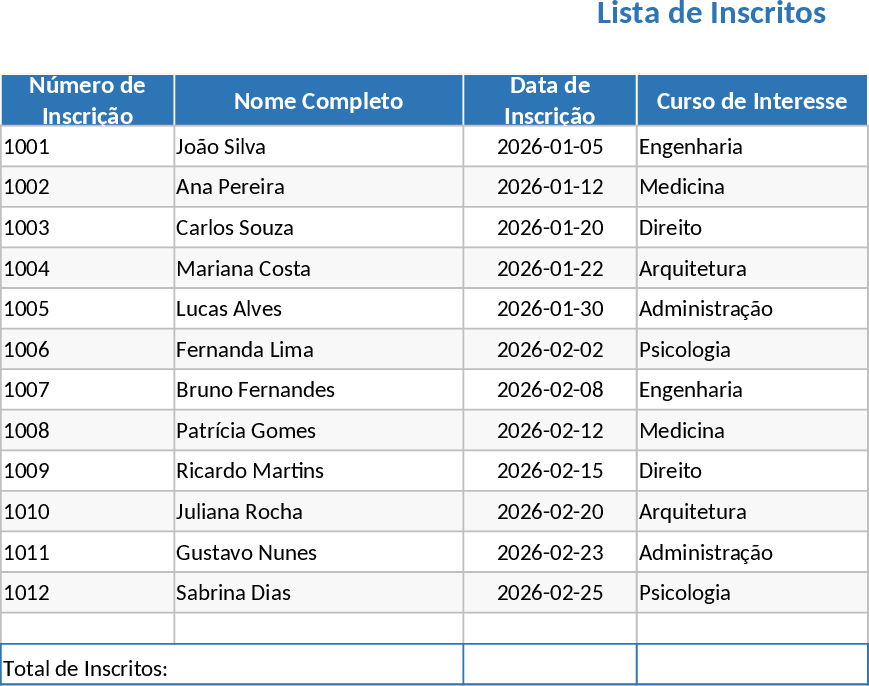Click the Ricardo Martins name cell
Image resolution: width=869 pixels, height=686 pixels.
point(318,471)
